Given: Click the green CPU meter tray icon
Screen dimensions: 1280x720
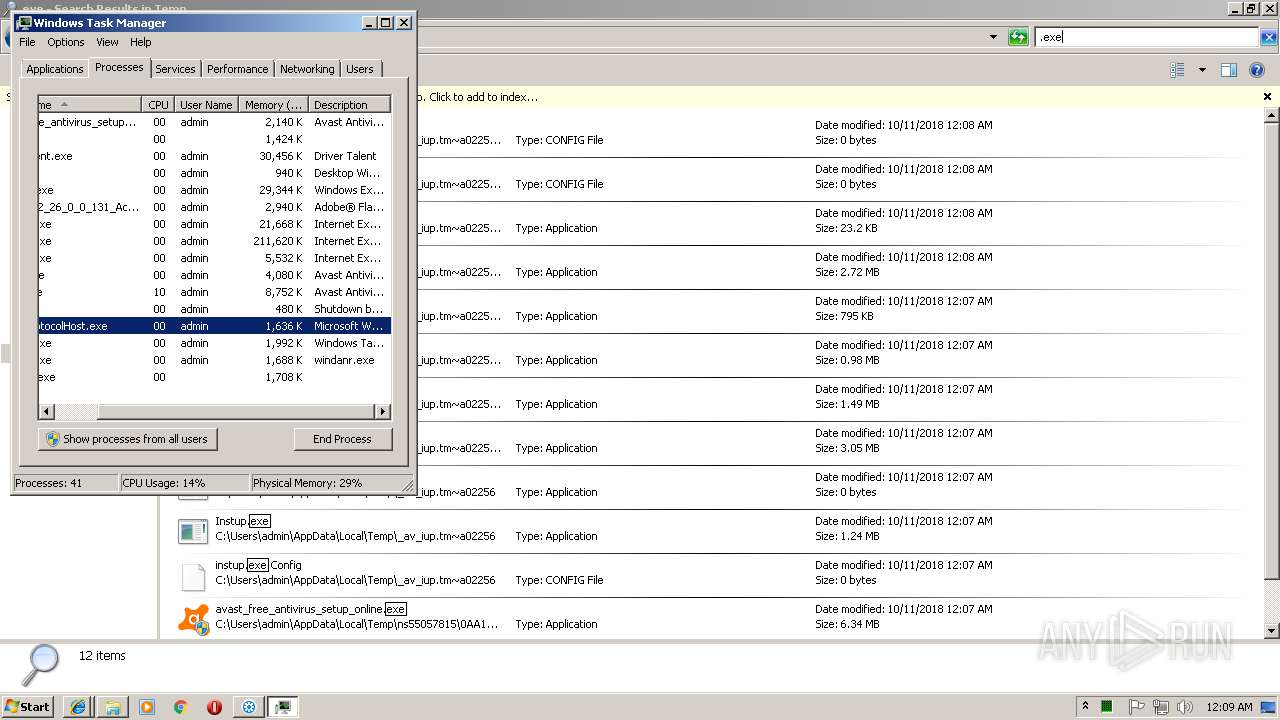Looking at the screenshot, I should pyautogui.click(x=1107, y=706).
